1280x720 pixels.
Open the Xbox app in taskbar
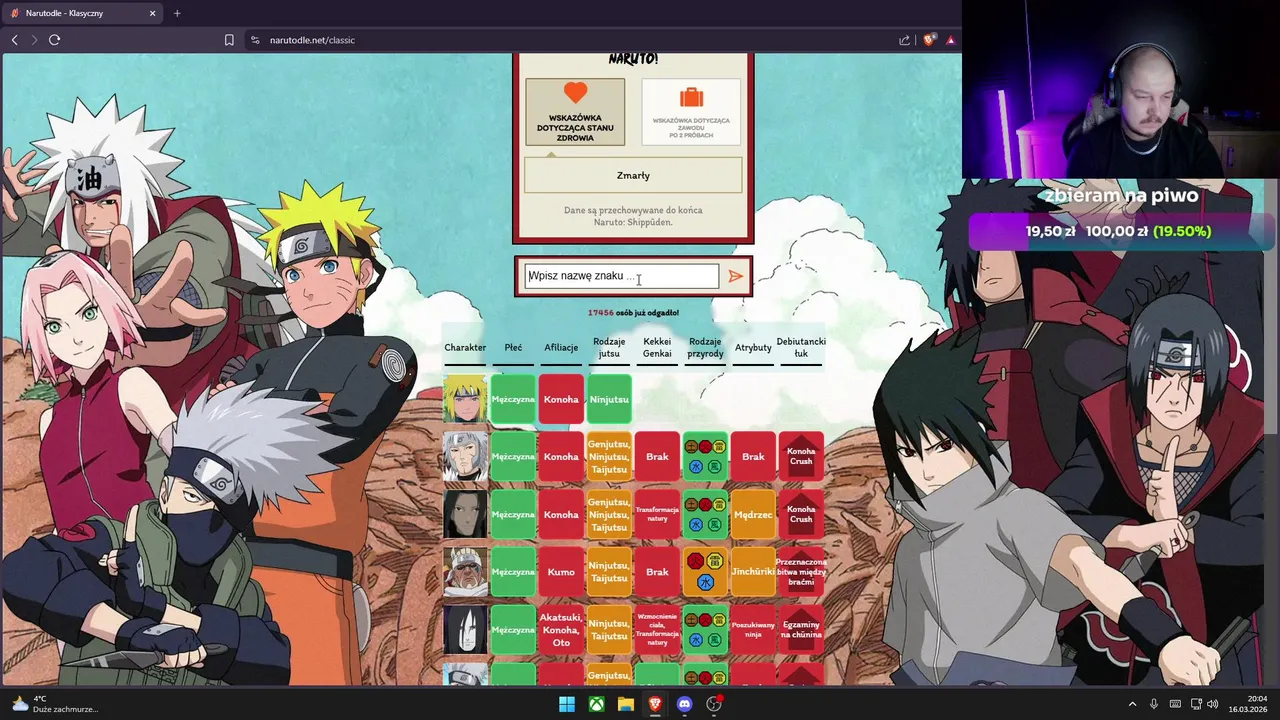596,704
